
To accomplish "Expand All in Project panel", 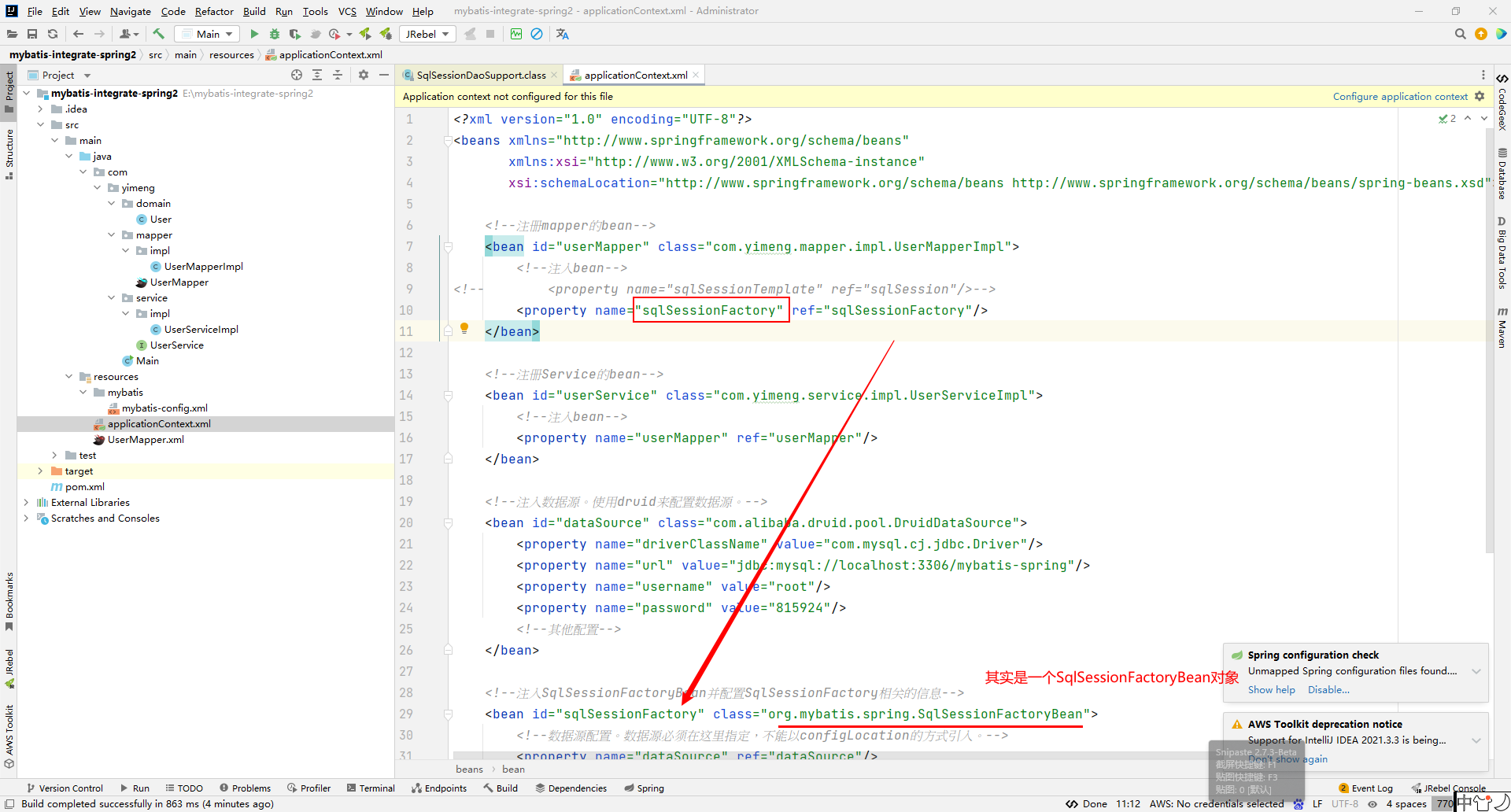I will pos(317,75).
